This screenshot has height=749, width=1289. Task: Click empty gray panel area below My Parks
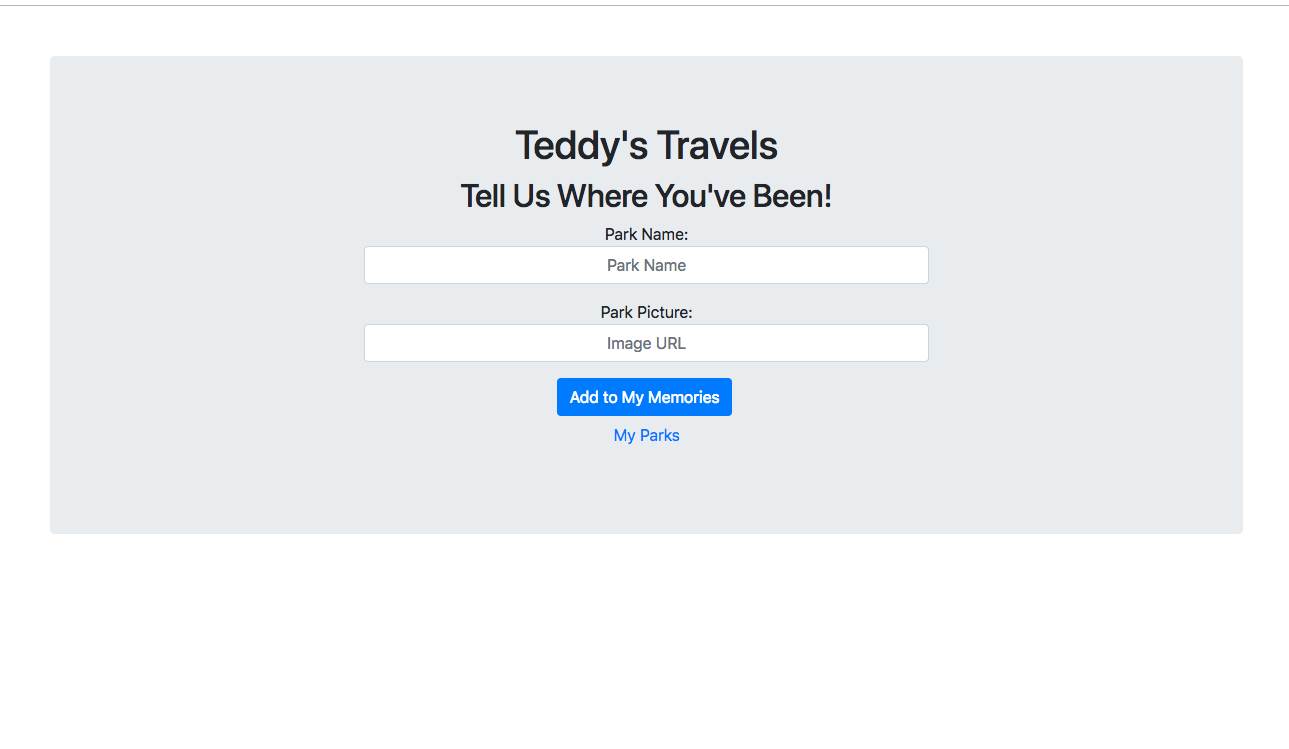pos(646,492)
